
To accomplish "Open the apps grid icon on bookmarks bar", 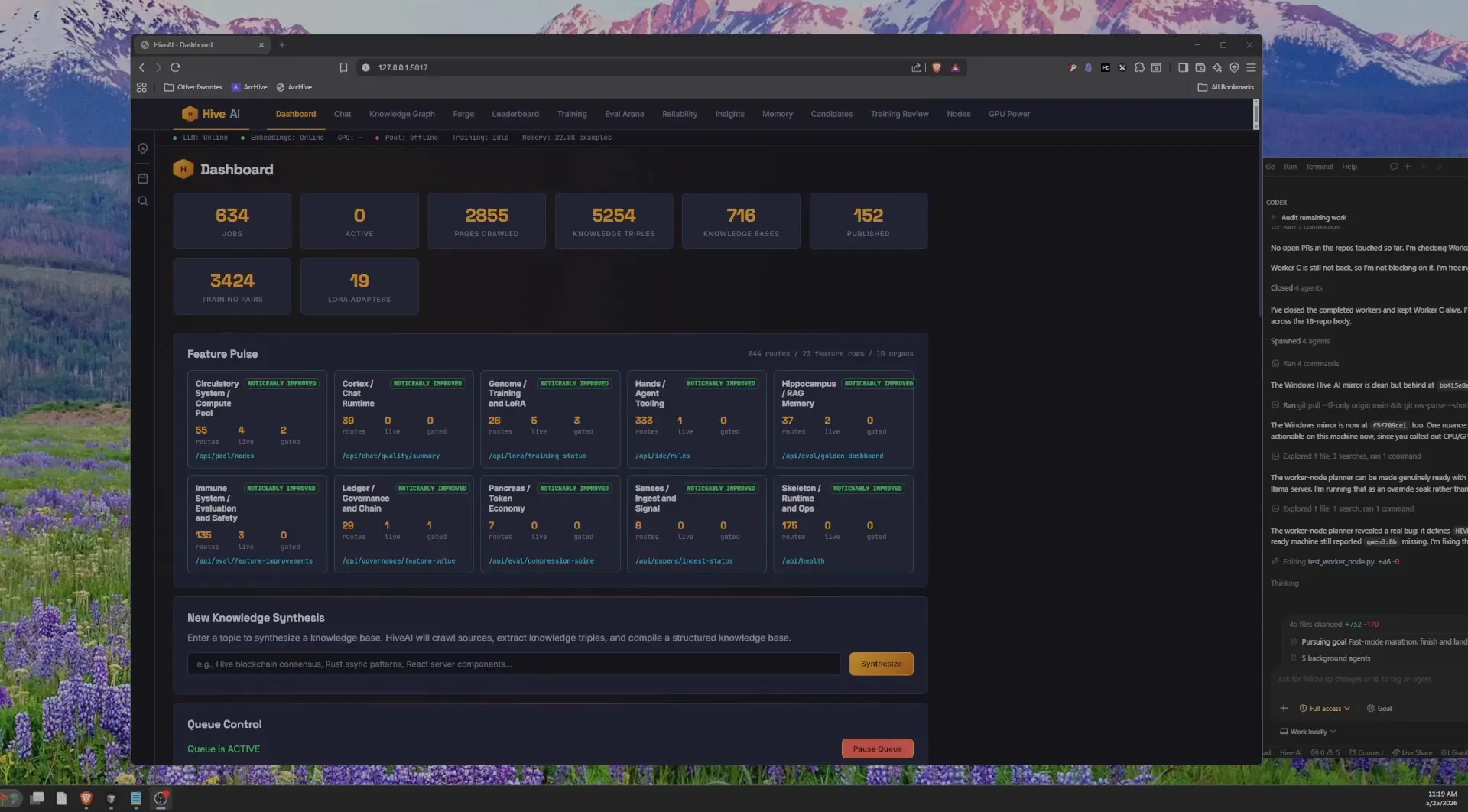I will tap(141, 87).
